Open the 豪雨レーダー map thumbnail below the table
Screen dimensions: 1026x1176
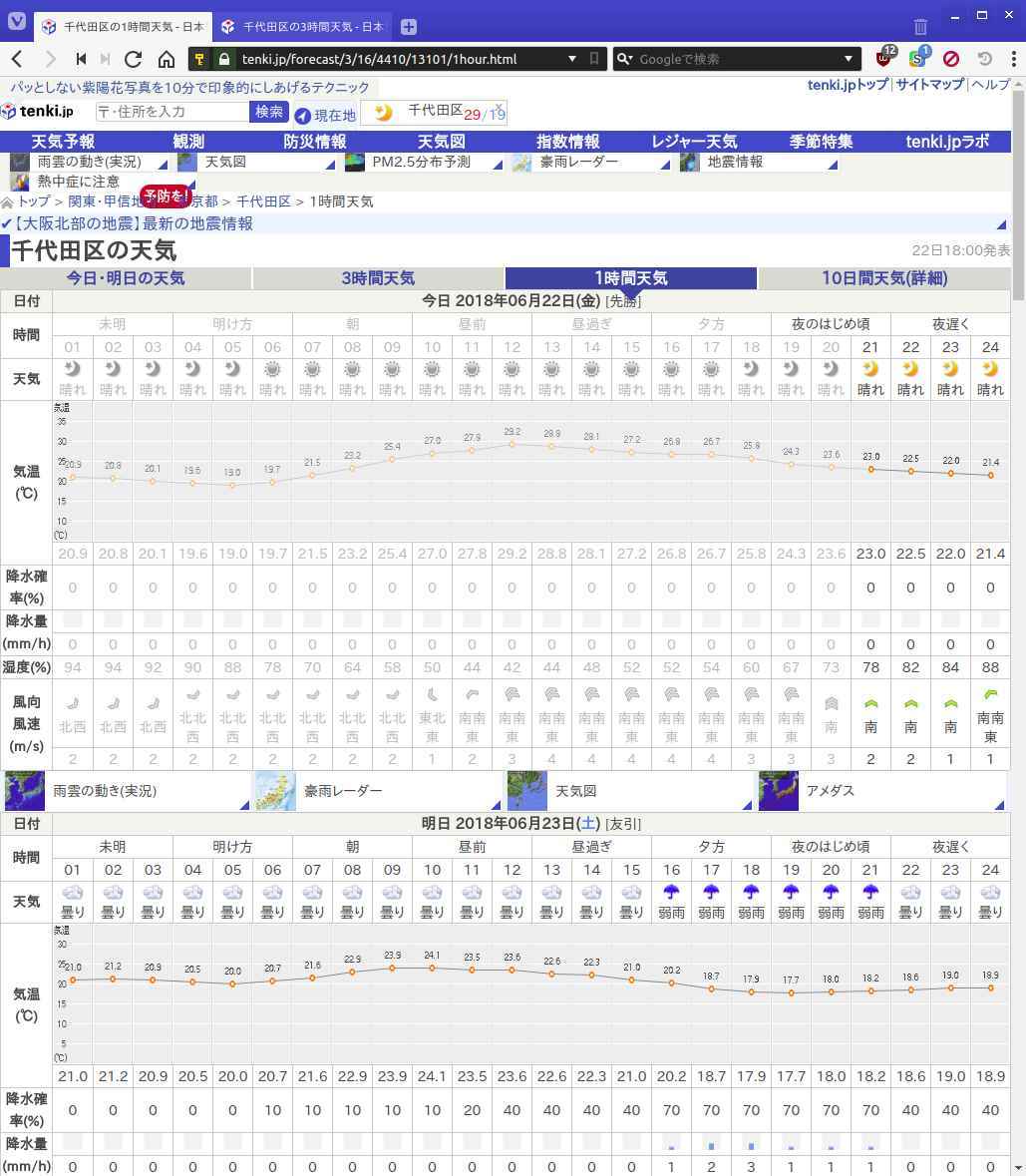point(276,791)
